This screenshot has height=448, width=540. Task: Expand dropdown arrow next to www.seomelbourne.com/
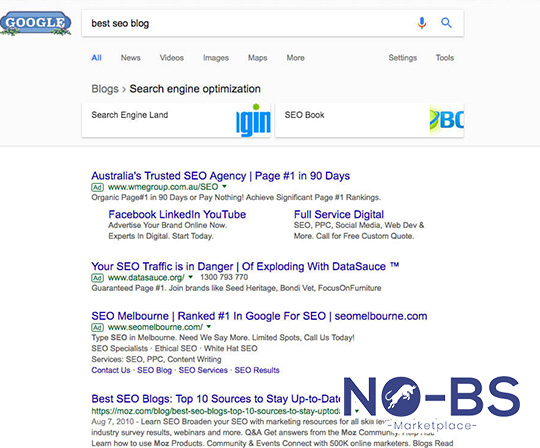click(209, 326)
